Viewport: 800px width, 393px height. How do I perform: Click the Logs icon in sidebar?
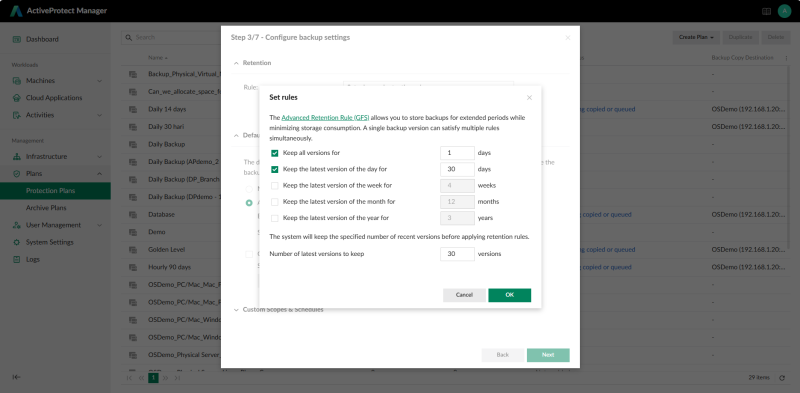(x=16, y=259)
